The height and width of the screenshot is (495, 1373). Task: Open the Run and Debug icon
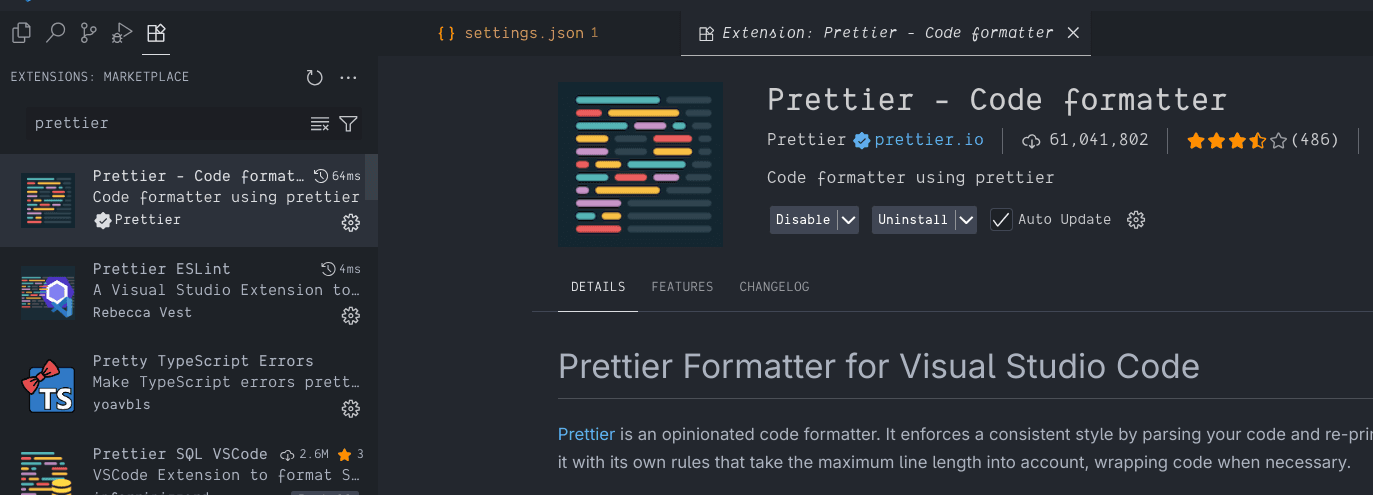tap(122, 33)
